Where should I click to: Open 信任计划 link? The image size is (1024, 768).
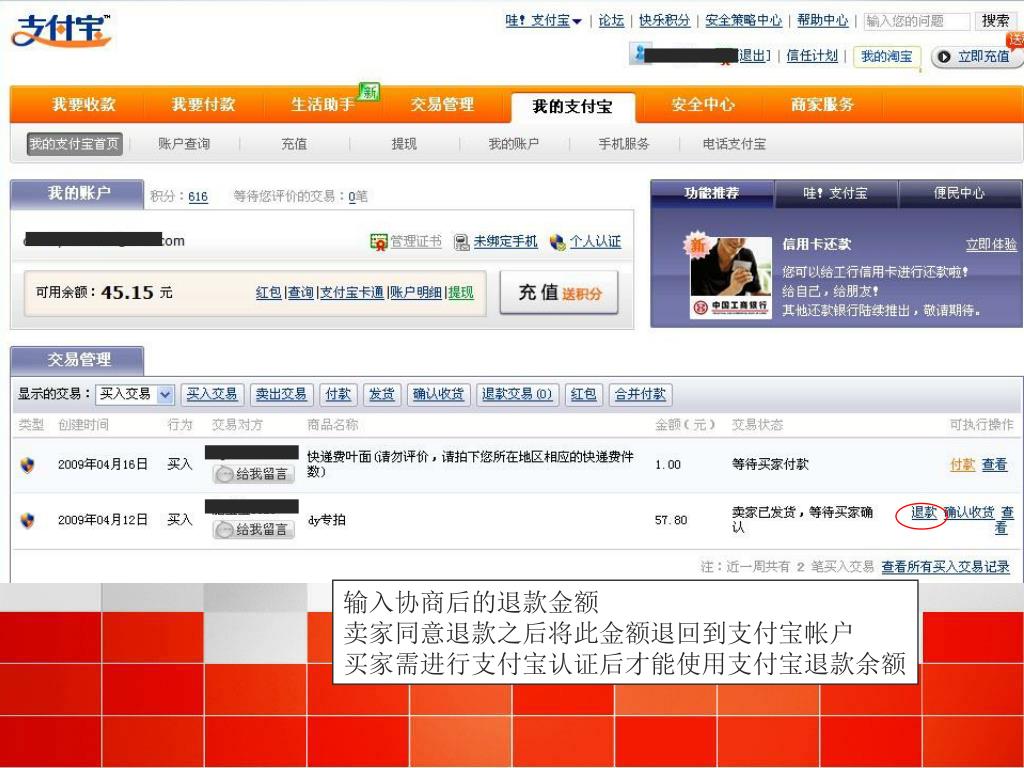[812, 56]
